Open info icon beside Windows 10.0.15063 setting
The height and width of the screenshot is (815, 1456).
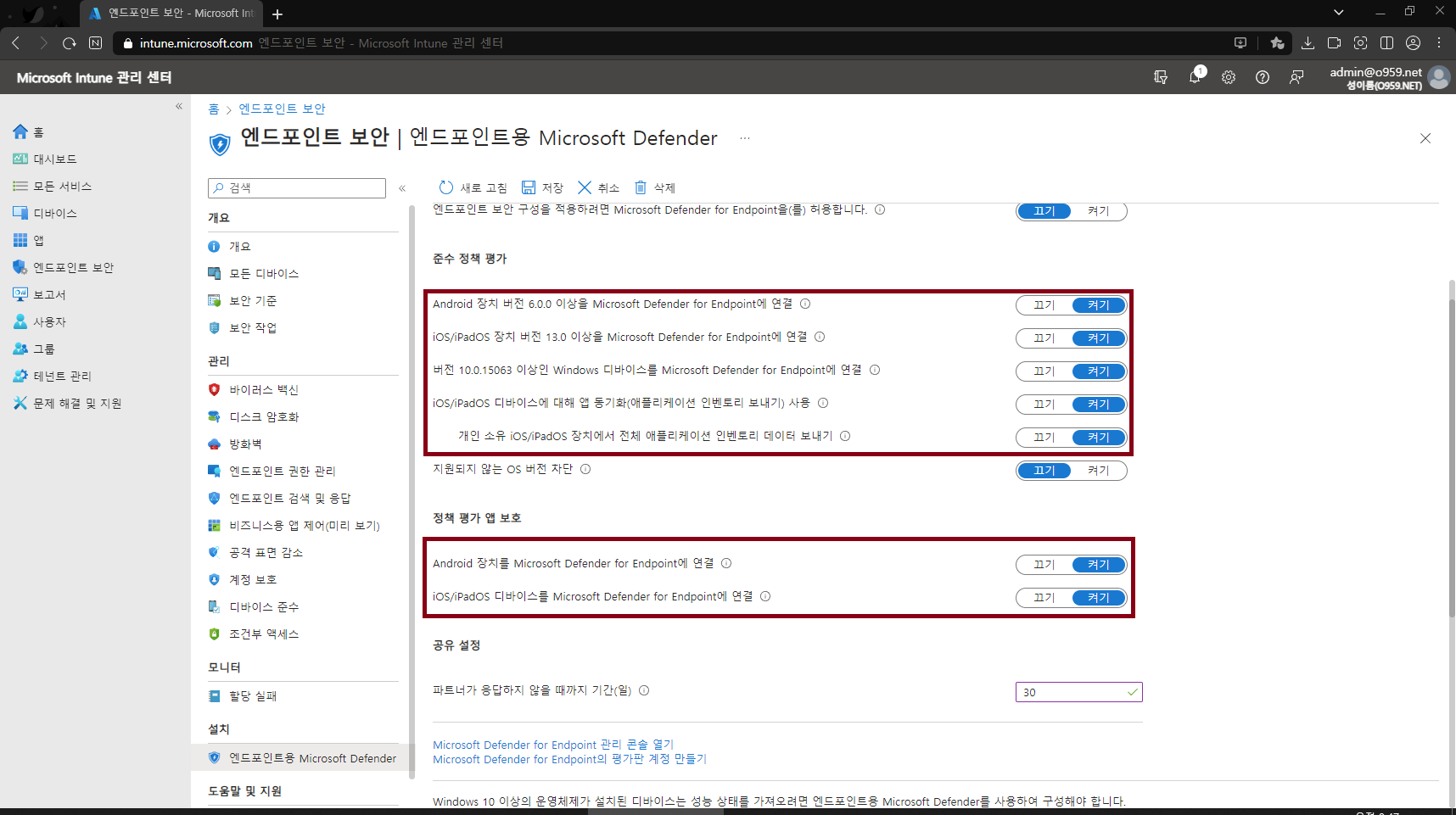(875, 370)
